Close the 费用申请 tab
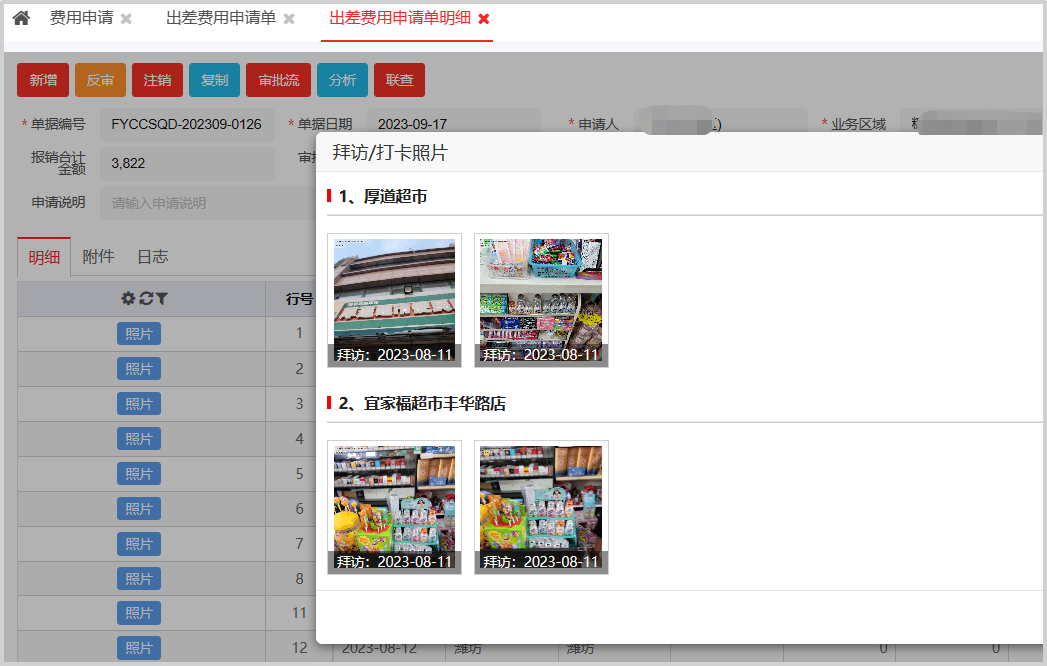Image resolution: width=1047 pixels, height=666 pixels. (126, 19)
